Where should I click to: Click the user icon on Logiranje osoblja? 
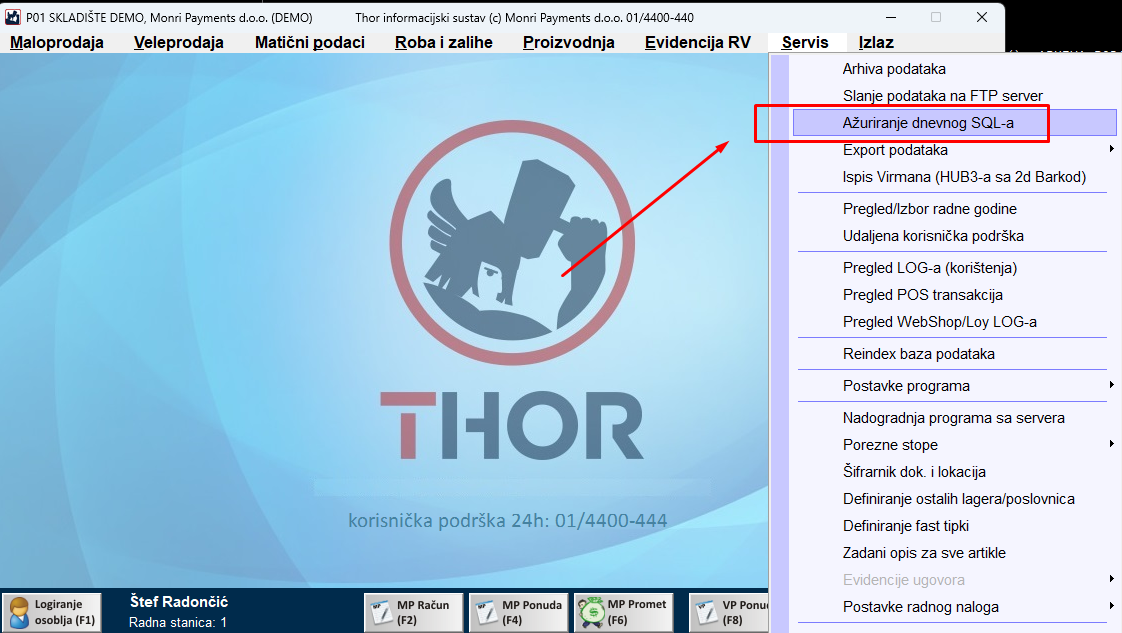[19, 613]
